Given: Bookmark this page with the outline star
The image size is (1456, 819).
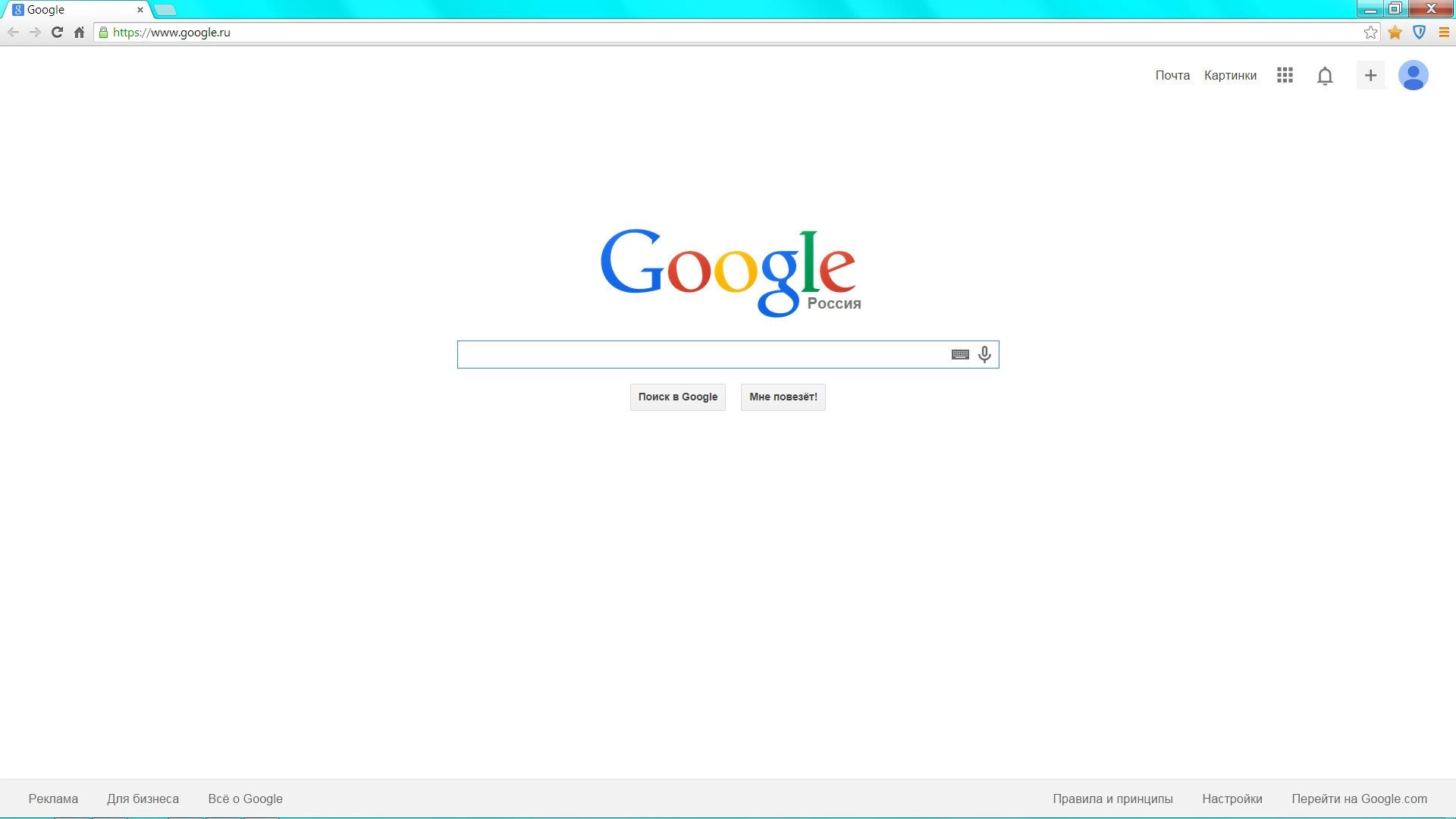Looking at the screenshot, I should (x=1370, y=33).
